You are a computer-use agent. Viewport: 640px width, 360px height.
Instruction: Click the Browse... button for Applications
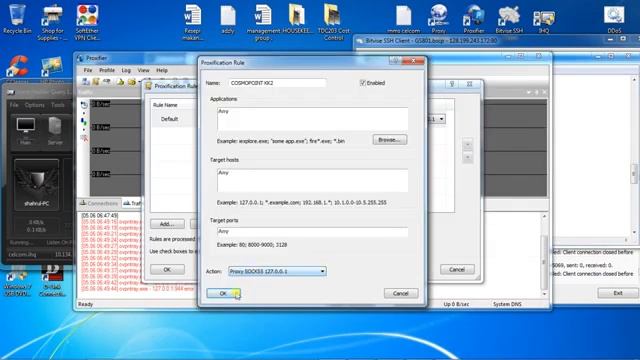click(390, 140)
